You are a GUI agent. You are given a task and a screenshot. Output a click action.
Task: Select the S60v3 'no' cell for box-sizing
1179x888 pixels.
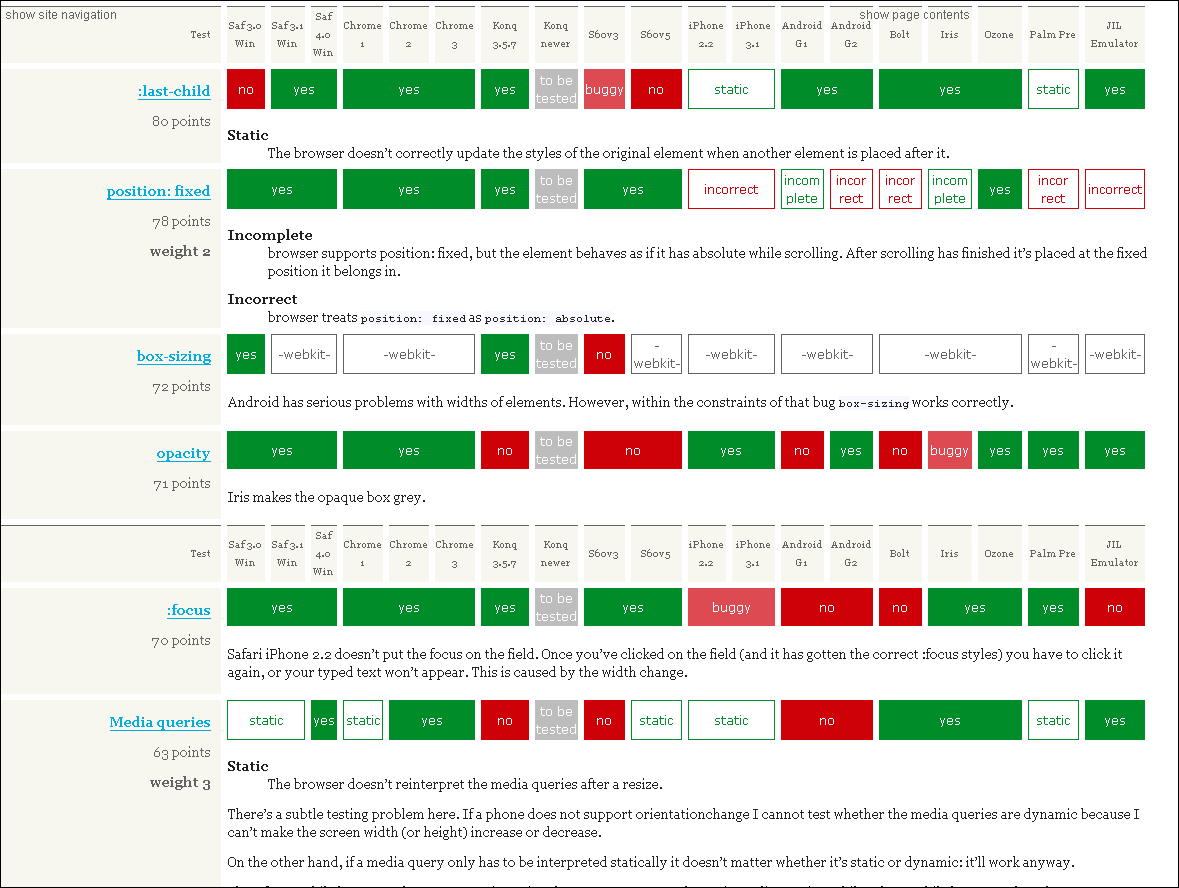[604, 354]
